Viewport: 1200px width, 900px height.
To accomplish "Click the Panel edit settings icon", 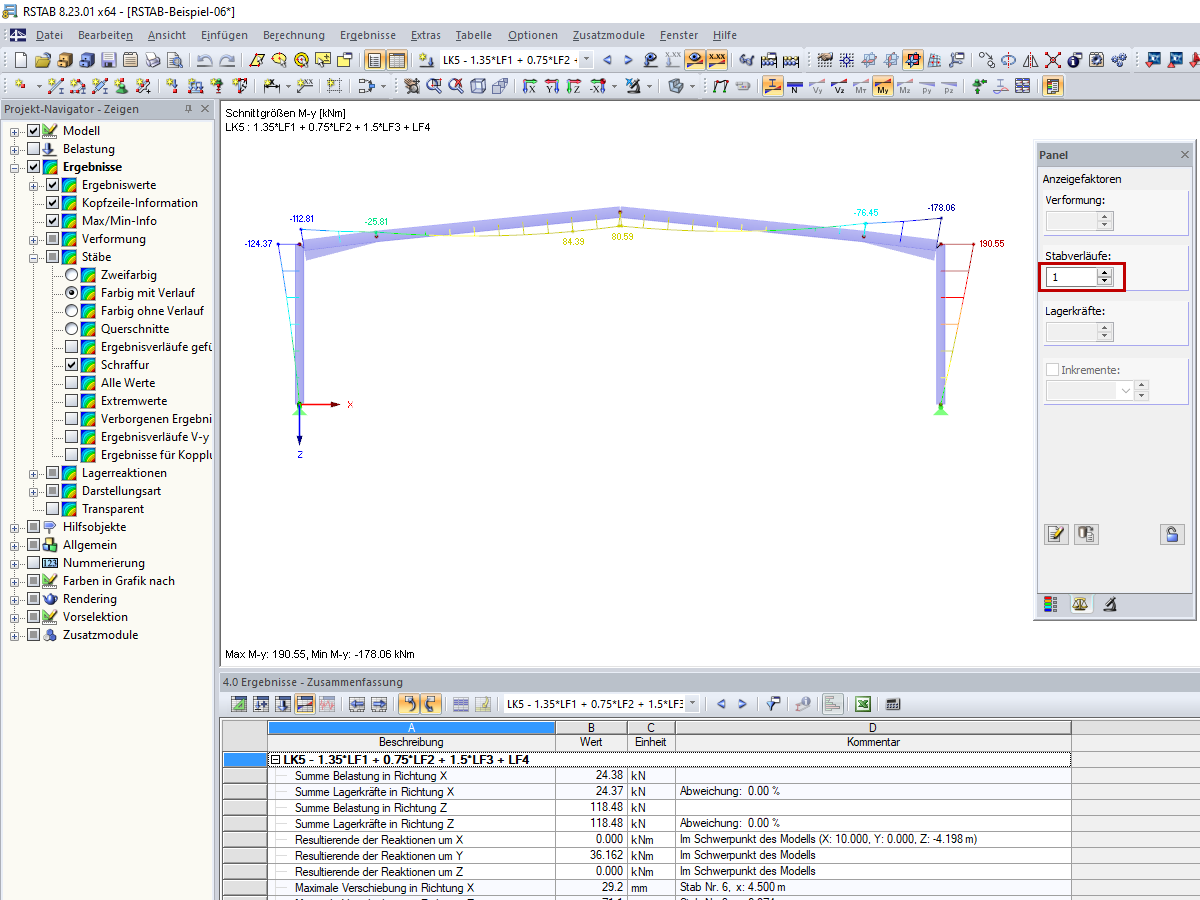I will [1056, 534].
